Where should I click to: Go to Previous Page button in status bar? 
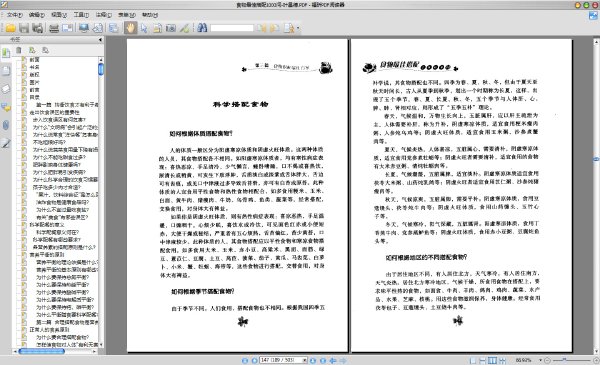[254, 360]
